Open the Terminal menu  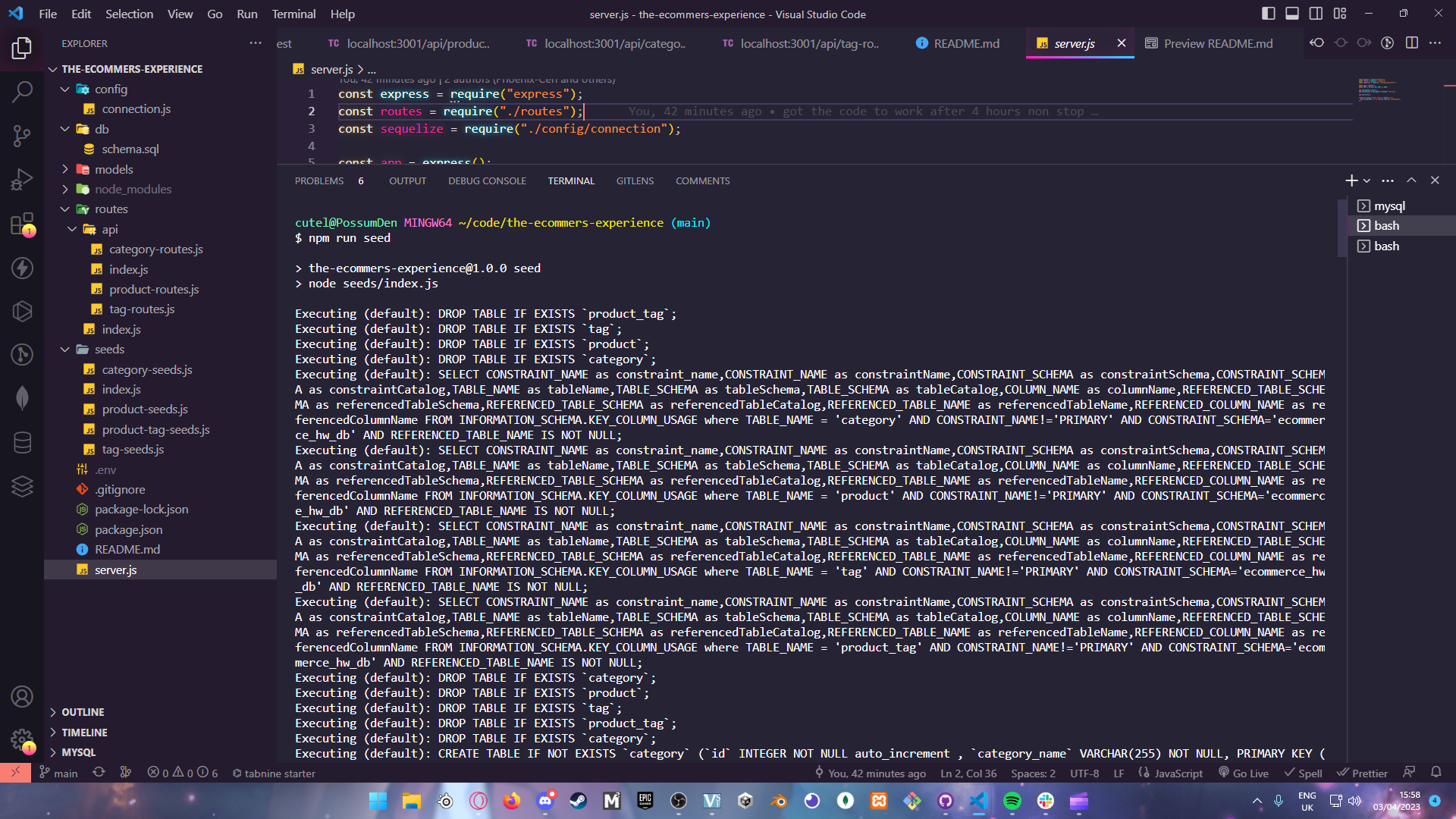[293, 14]
